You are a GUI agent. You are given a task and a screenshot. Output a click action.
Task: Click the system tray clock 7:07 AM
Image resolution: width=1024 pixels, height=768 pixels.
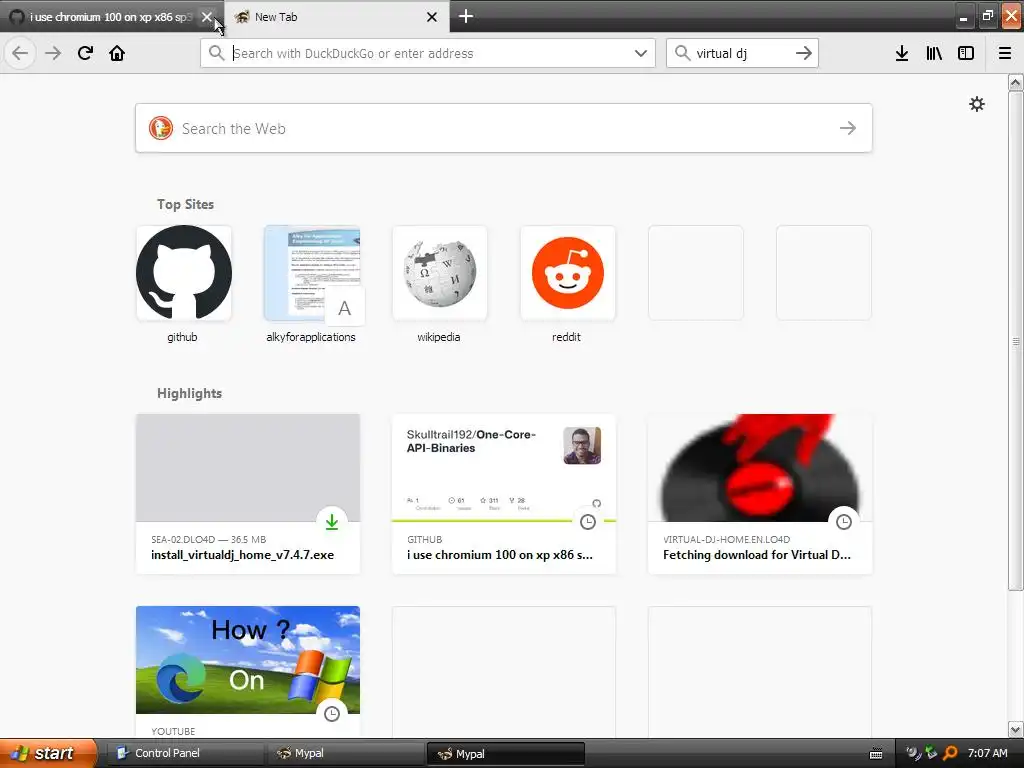pos(987,753)
